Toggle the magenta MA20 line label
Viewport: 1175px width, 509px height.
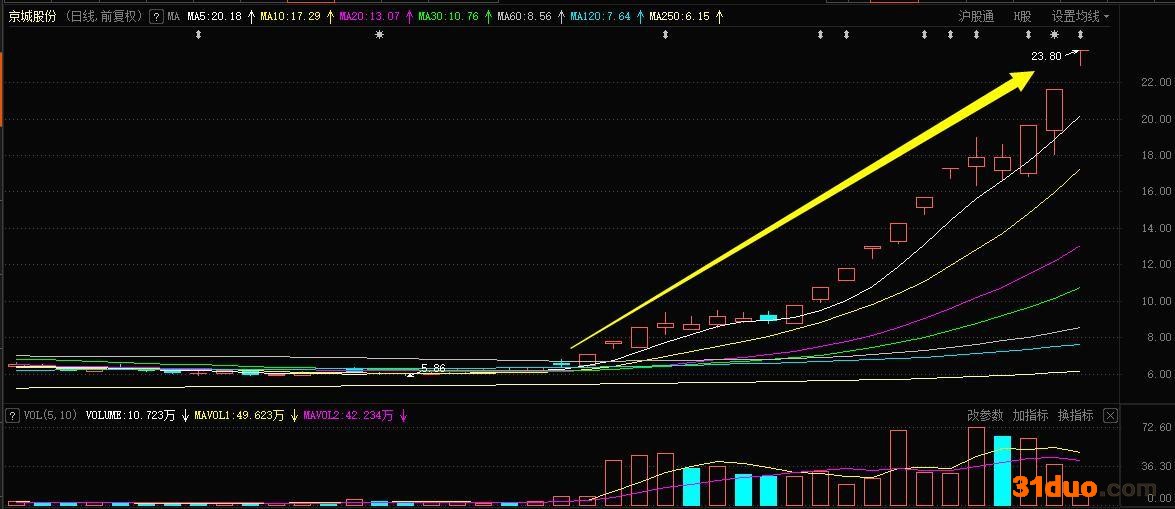coord(369,17)
